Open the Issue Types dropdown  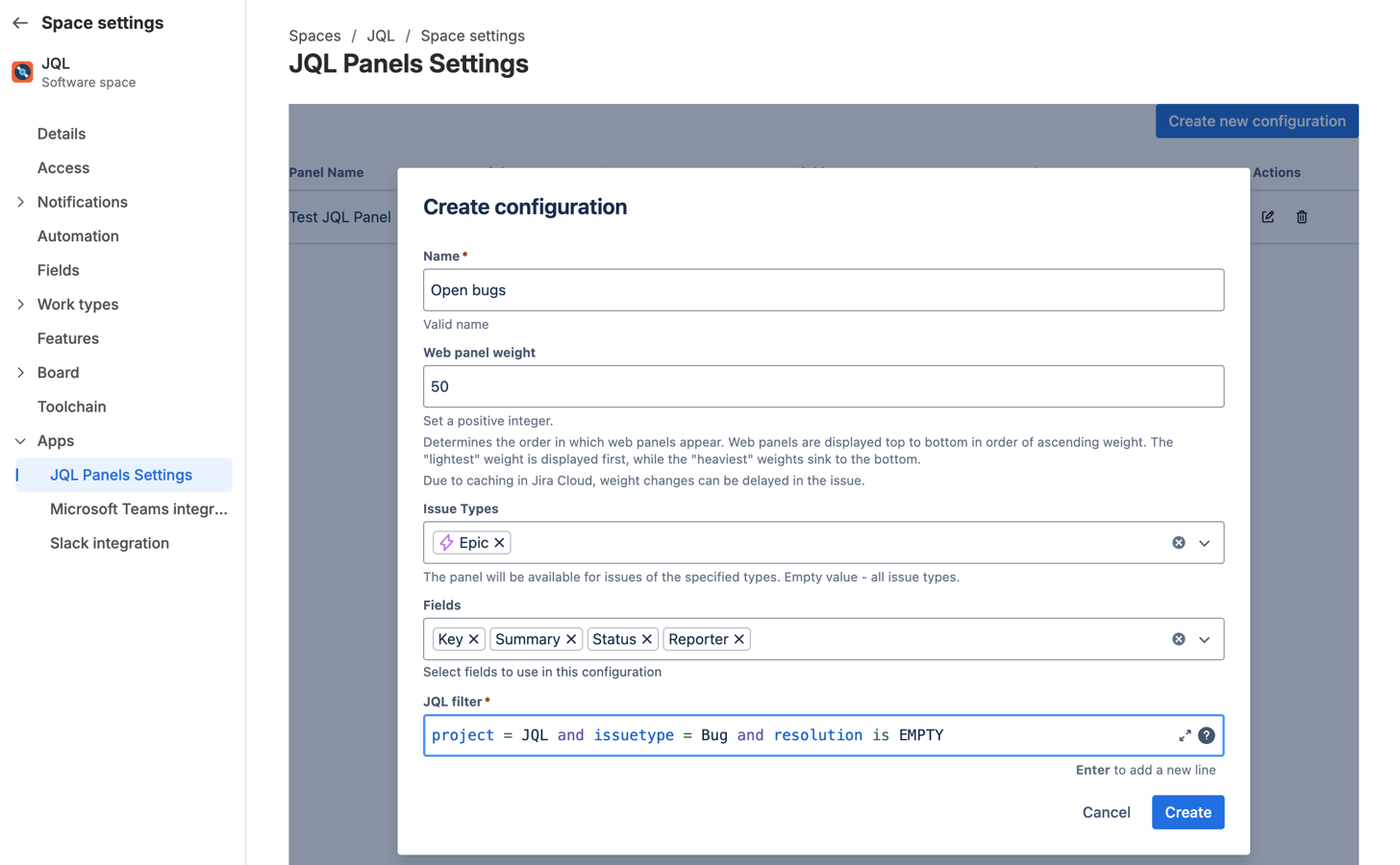click(x=1204, y=543)
